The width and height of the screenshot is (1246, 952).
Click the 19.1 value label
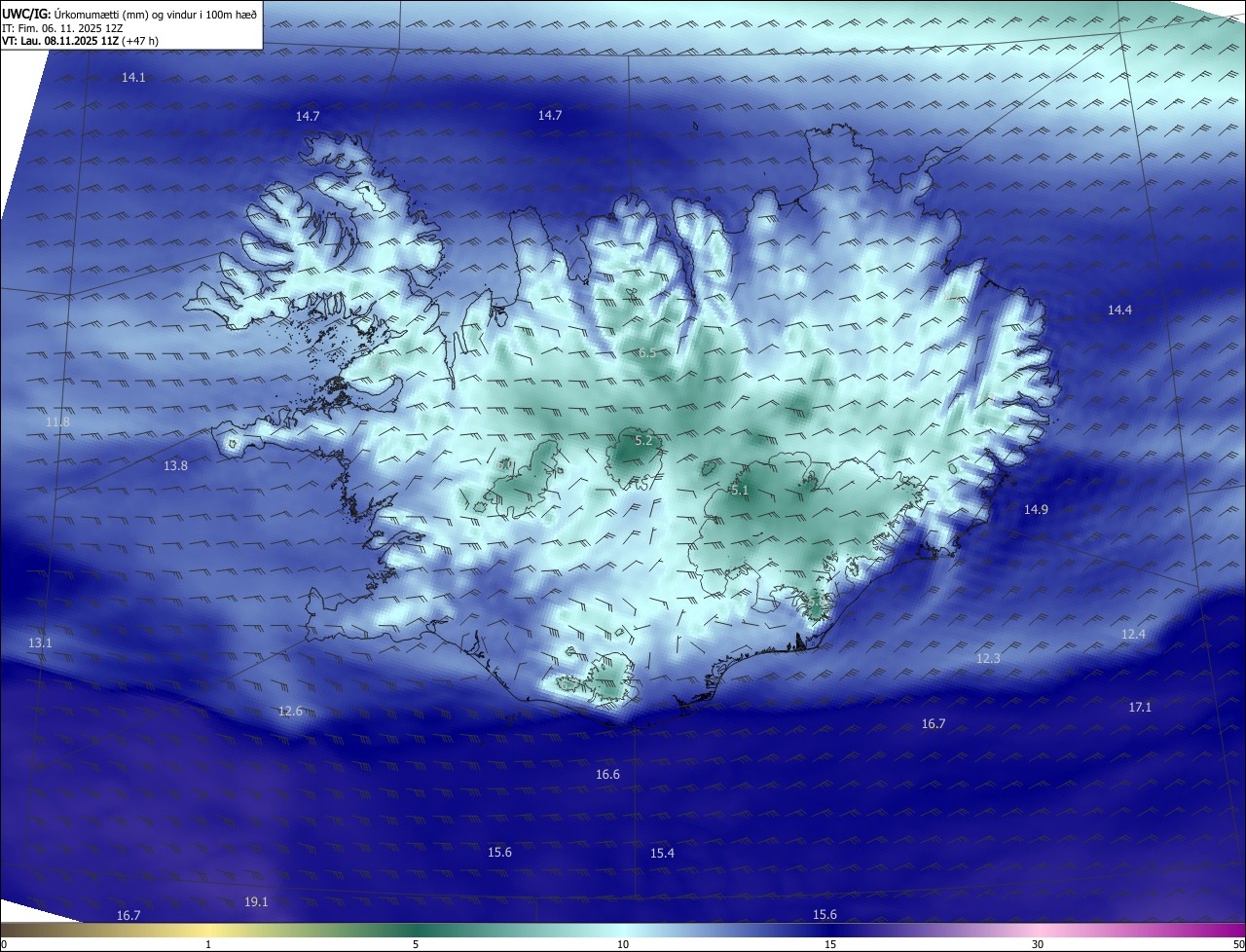point(256,901)
